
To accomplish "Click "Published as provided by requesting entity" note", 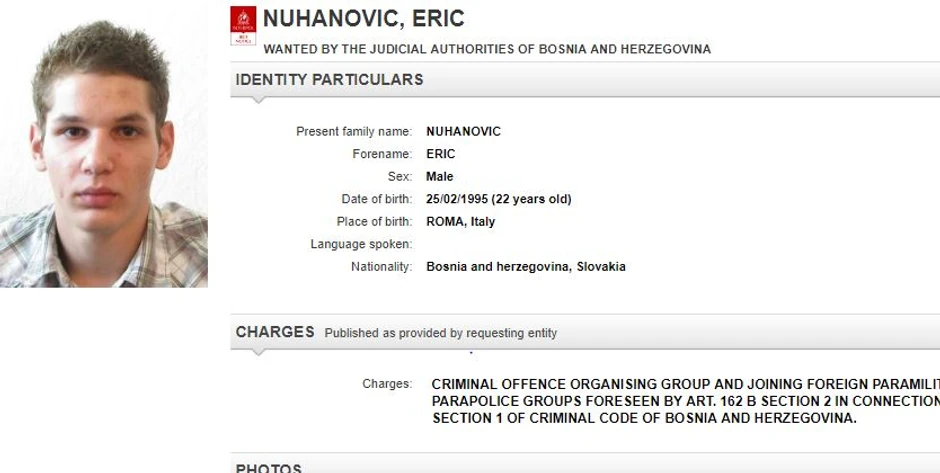I will click(441, 333).
